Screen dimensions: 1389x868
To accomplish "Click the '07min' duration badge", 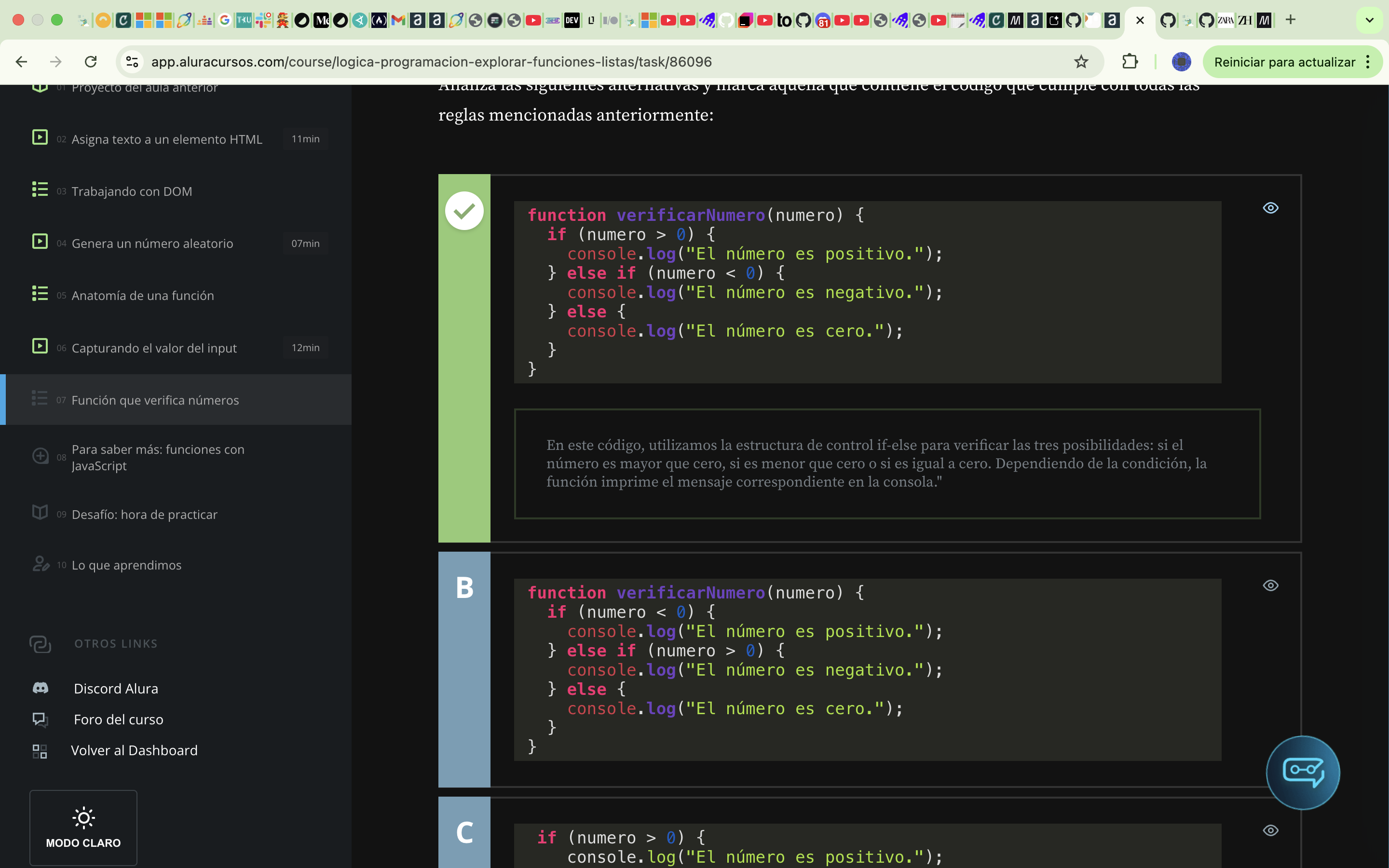I will click(305, 244).
